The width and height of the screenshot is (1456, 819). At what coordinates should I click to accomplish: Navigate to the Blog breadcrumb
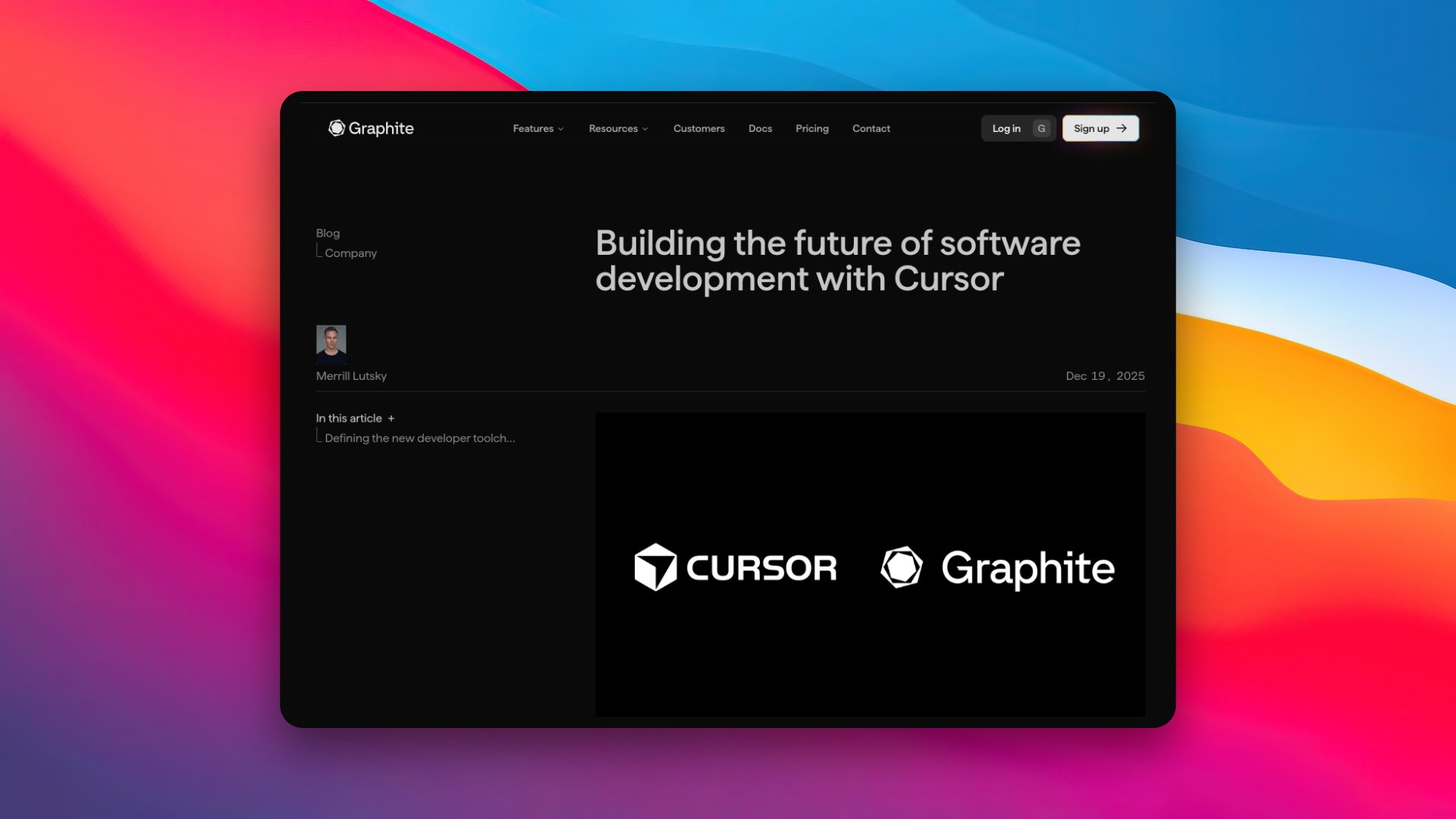[328, 233]
